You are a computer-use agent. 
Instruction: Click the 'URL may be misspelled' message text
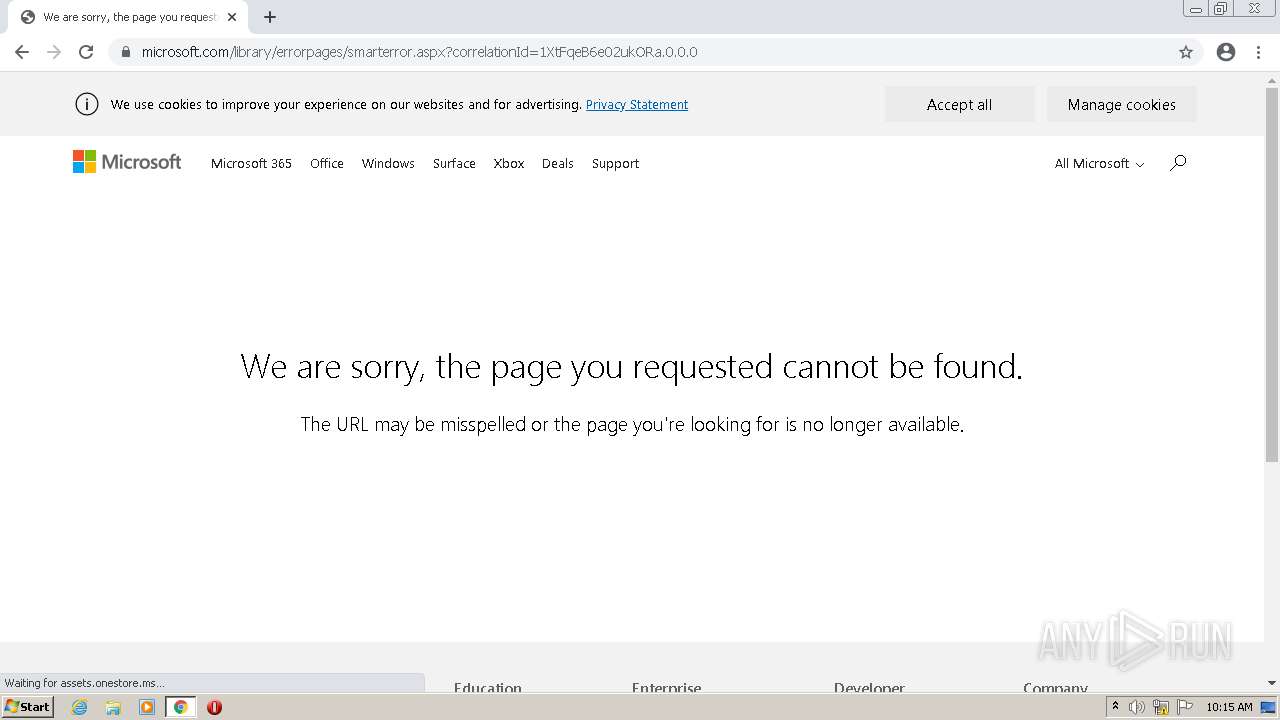pyautogui.click(x=632, y=424)
